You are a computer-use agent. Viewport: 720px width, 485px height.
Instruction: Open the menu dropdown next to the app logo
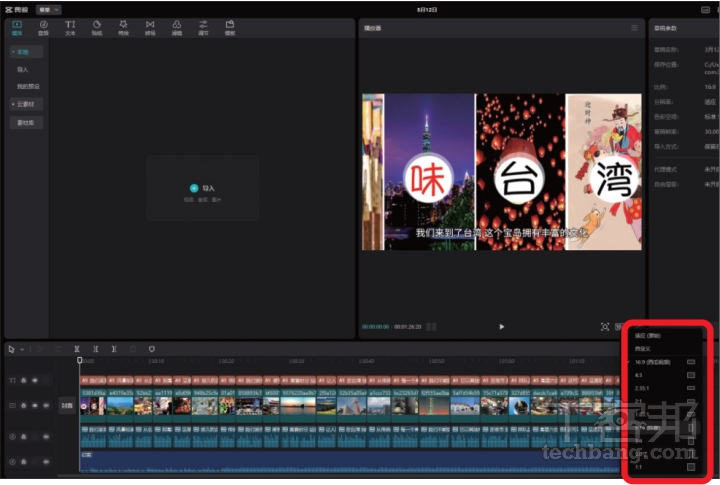[49, 10]
